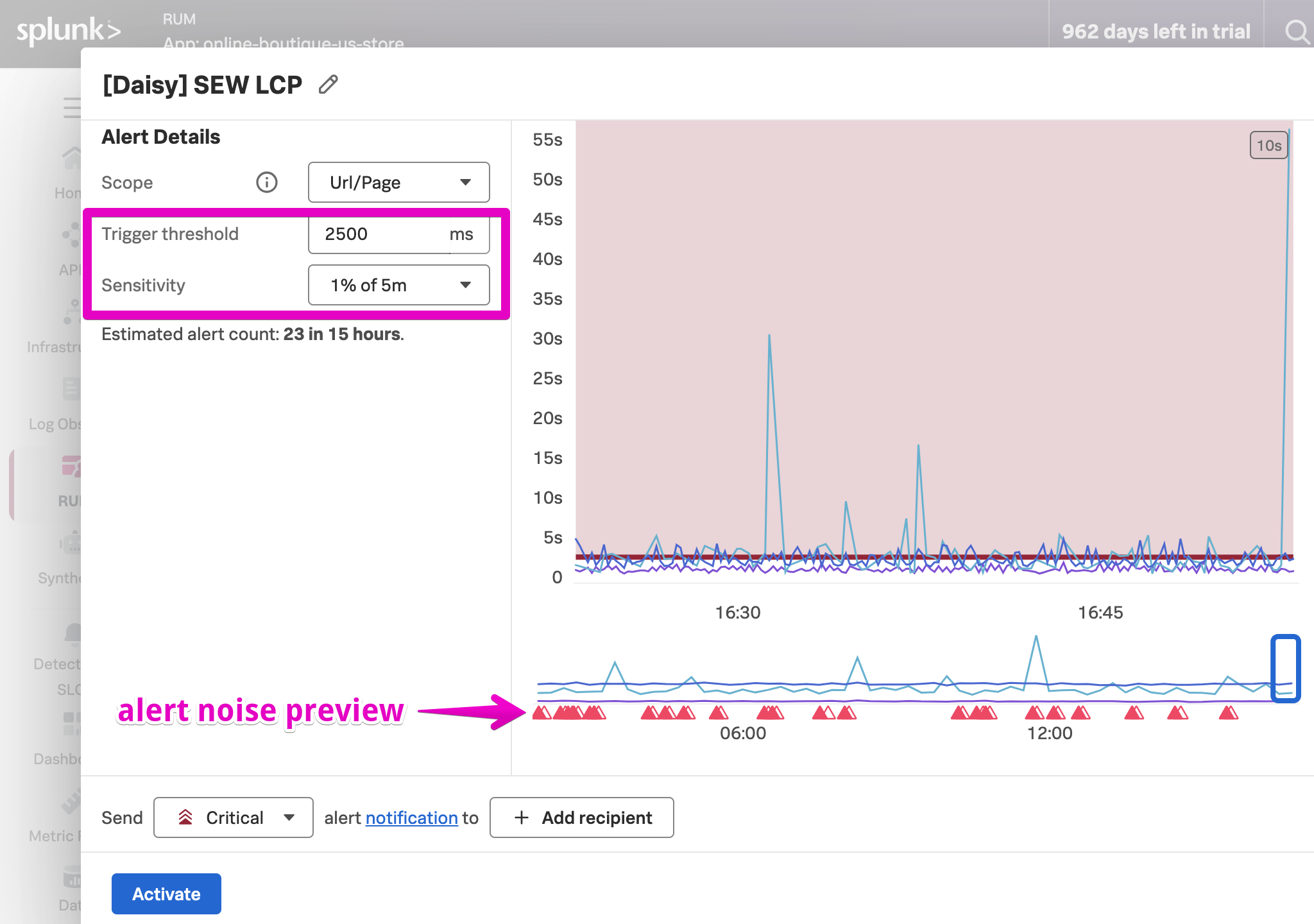The width and height of the screenshot is (1314, 924).
Task: Click the search magnifier icon
Action: tap(1296, 31)
